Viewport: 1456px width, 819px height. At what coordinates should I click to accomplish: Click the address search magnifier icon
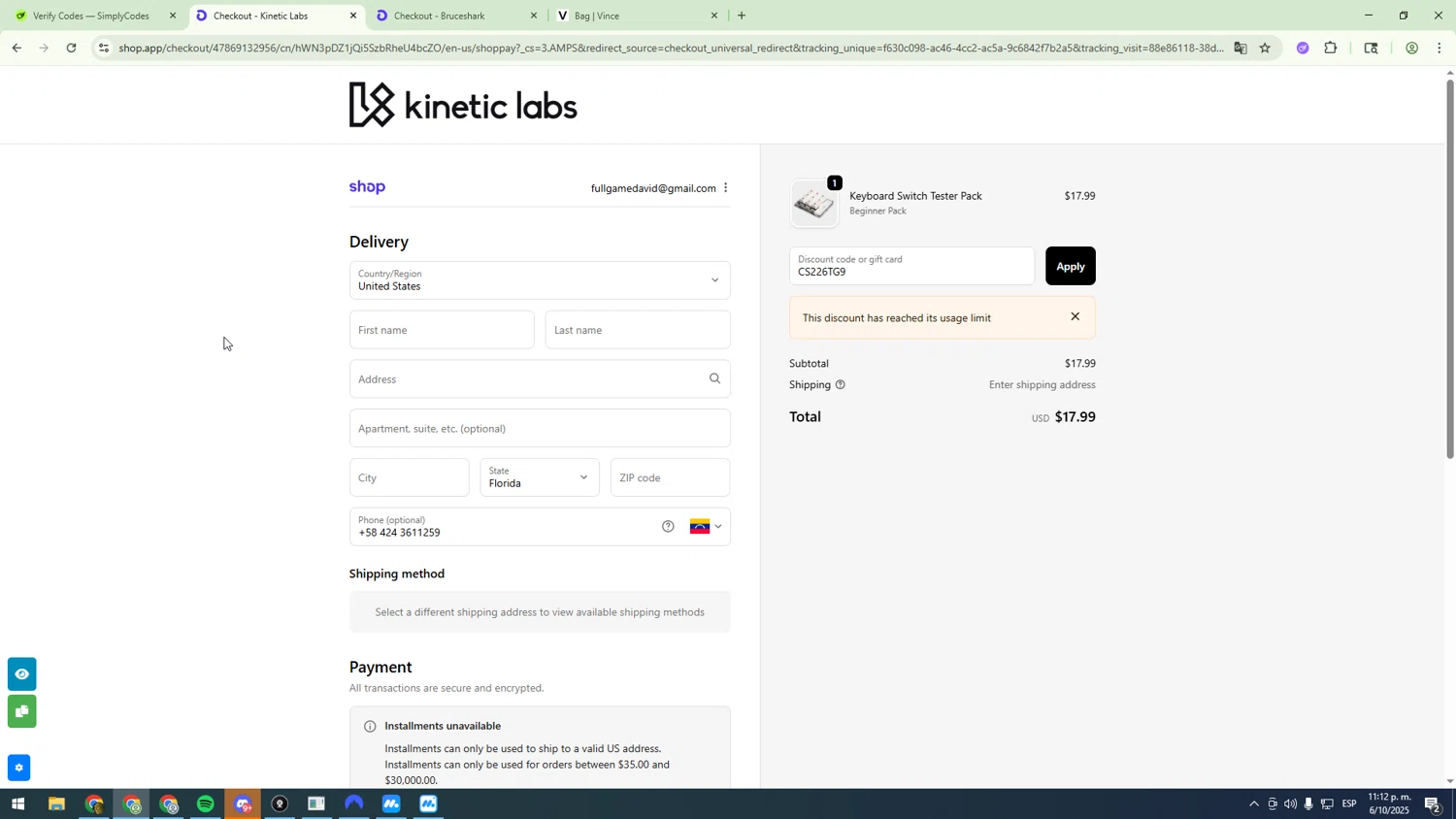(x=715, y=379)
